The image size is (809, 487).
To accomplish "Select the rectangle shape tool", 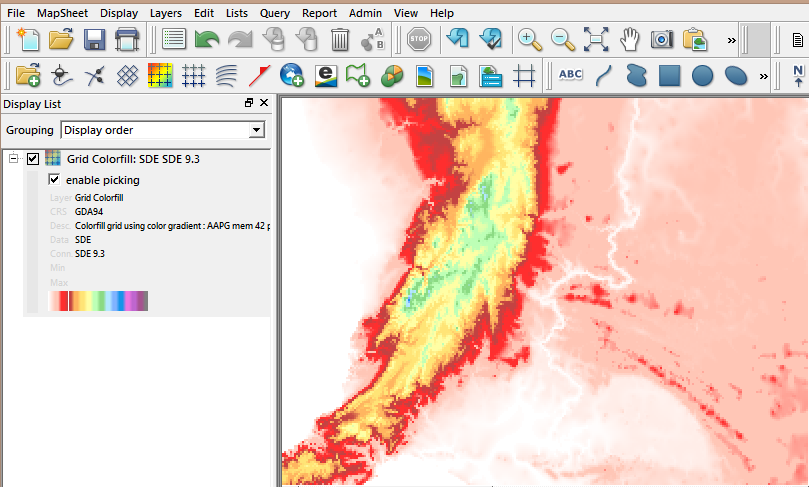I will [x=670, y=75].
